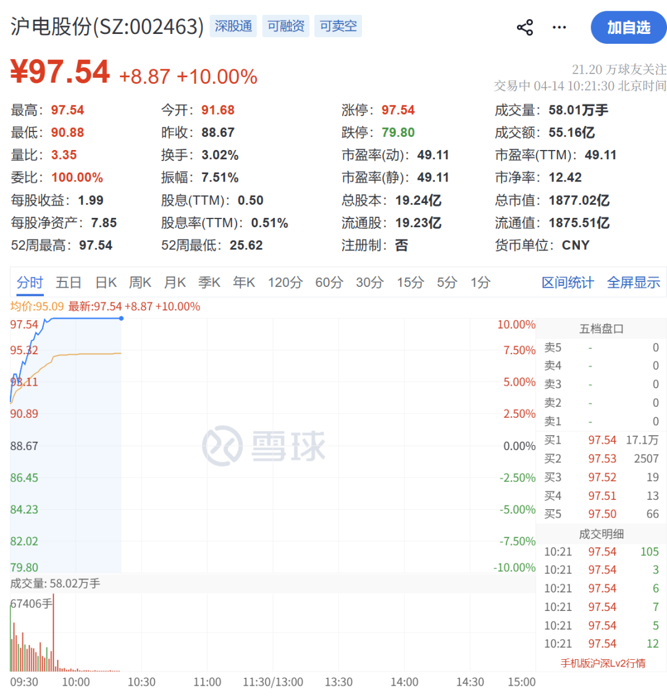Switch to 分时 chart tab
This screenshot has height=698, width=667.
[29, 283]
